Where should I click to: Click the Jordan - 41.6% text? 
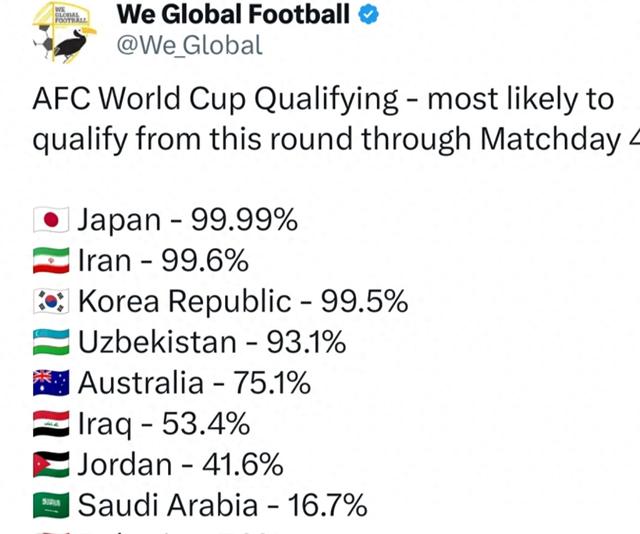[180, 465]
